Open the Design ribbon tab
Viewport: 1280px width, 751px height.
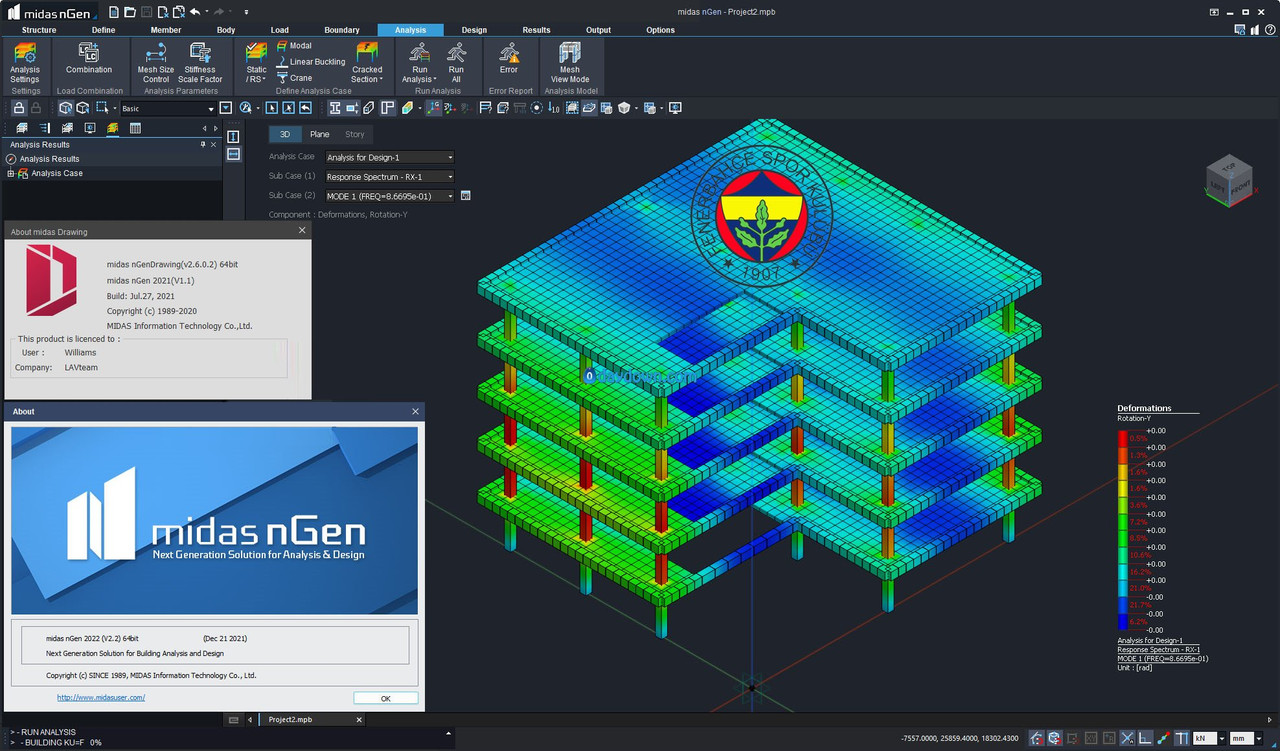474,30
